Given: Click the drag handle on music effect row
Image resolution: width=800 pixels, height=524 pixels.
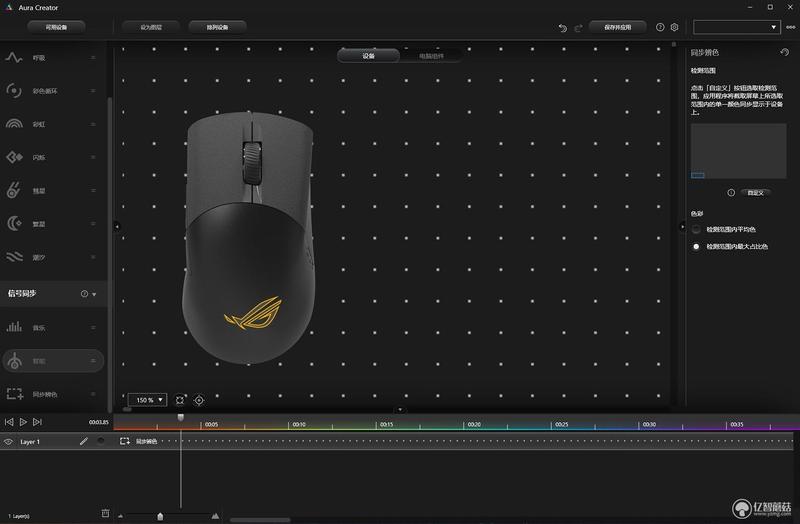Looking at the screenshot, I should [93, 328].
